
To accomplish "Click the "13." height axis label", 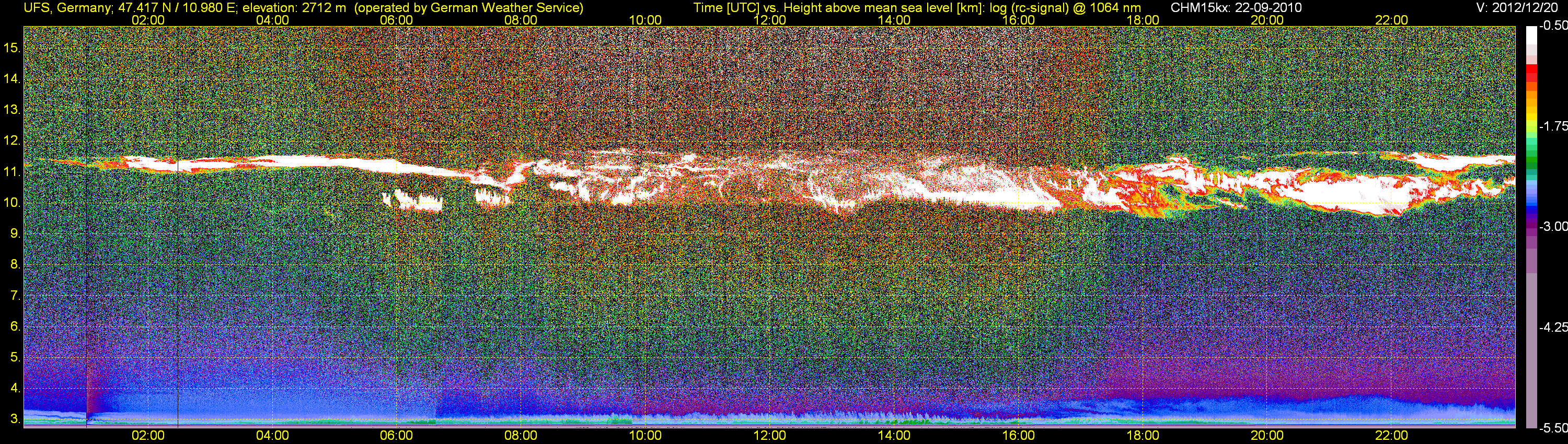I will pos(12,110).
